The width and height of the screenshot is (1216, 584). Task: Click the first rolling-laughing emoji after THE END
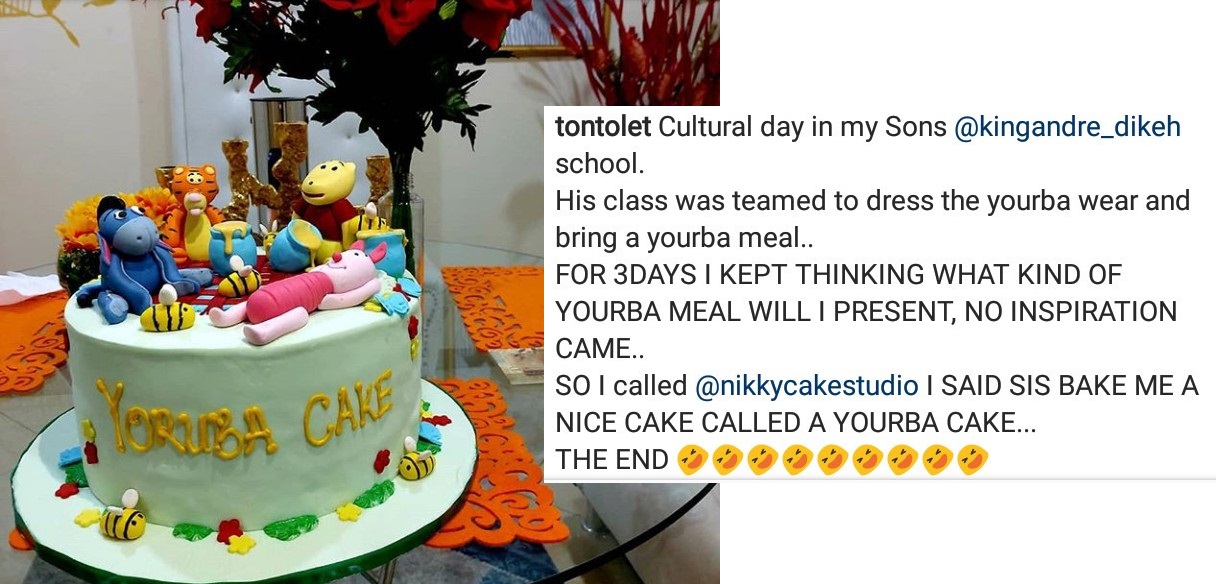(692, 459)
